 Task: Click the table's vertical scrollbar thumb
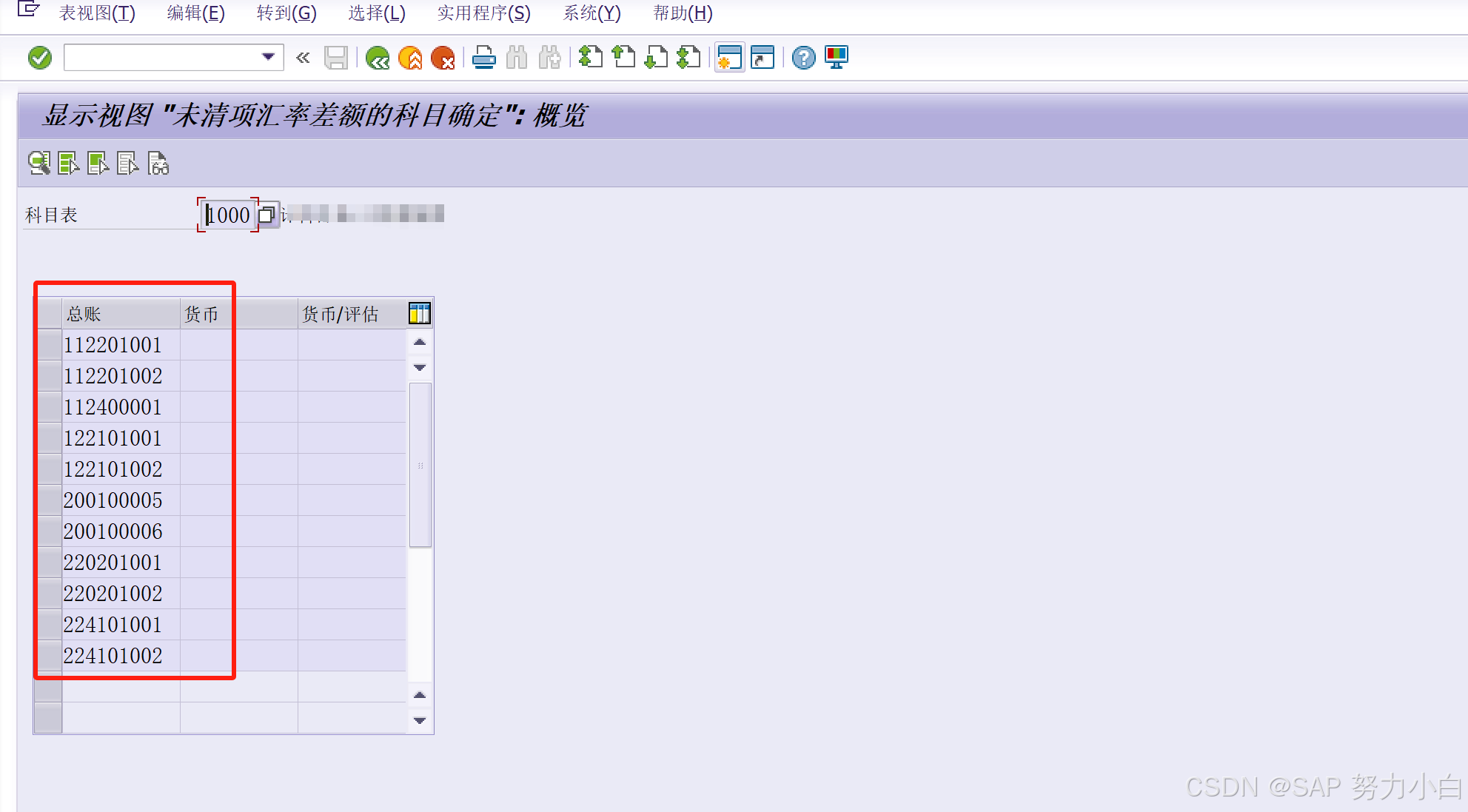[420, 465]
